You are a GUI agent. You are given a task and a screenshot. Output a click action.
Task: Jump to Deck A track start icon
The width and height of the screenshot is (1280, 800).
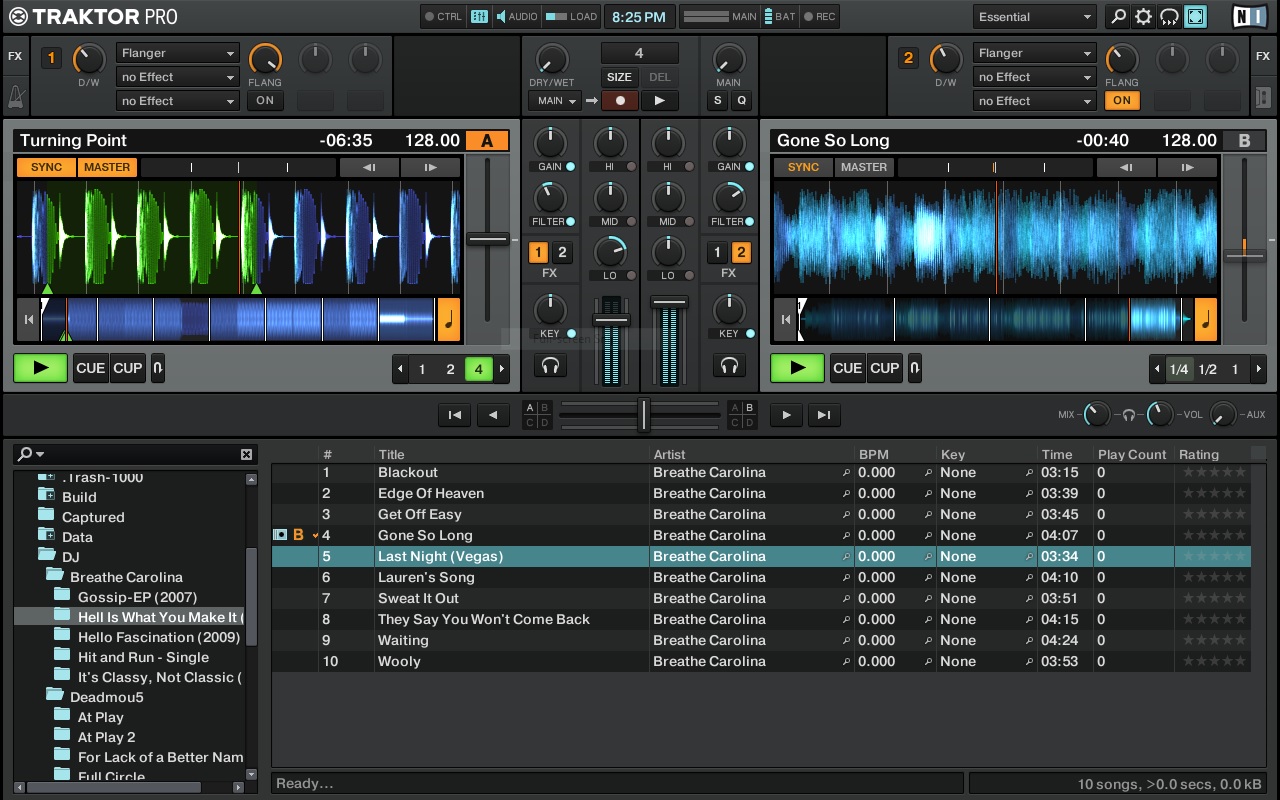click(29, 320)
